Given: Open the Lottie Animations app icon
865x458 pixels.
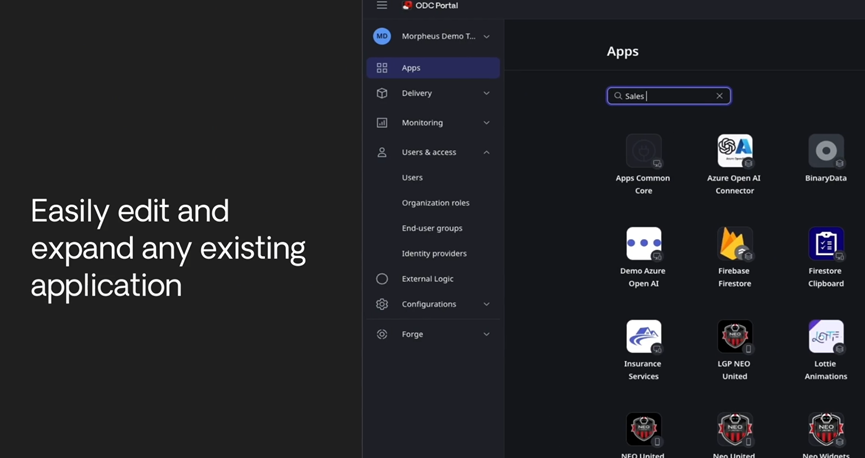Looking at the screenshot, I should [826, 336].
